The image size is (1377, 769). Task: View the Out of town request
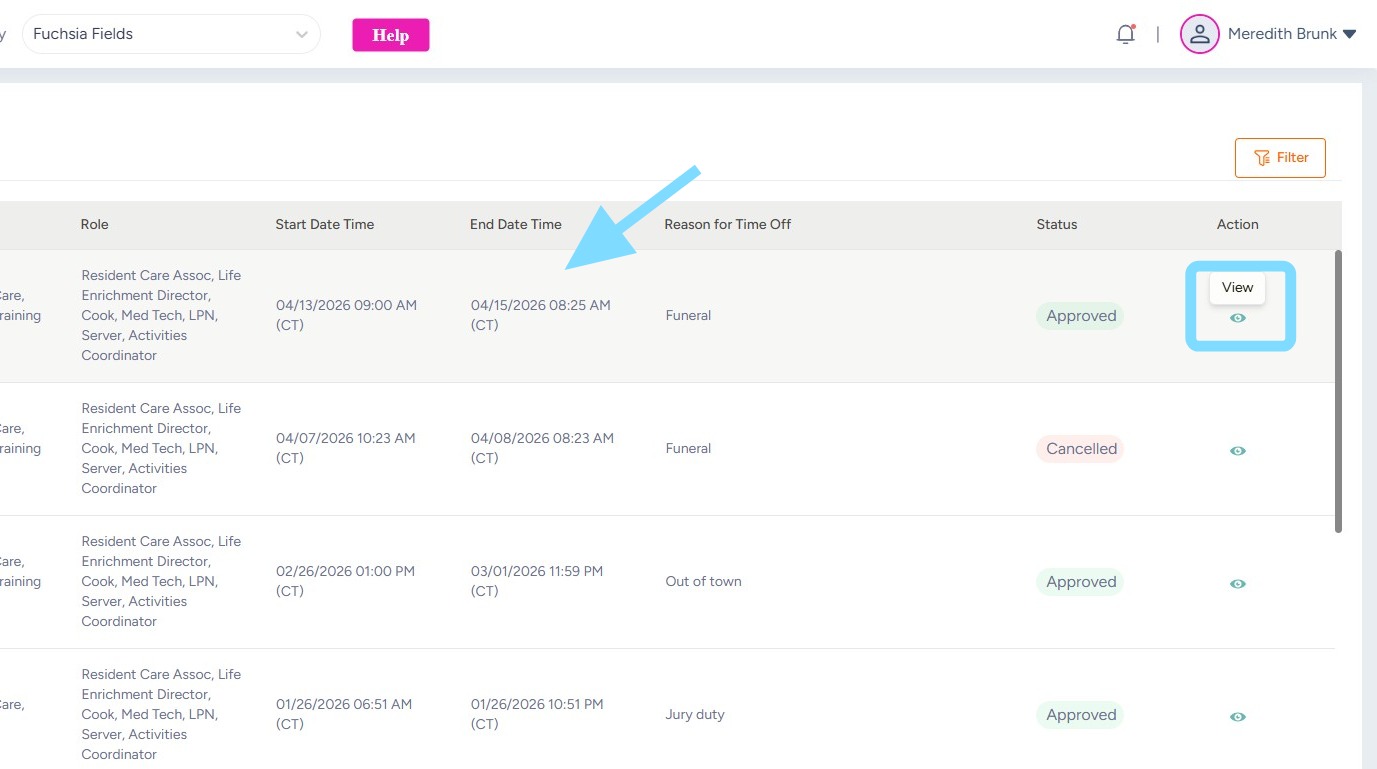(1238, 584)
